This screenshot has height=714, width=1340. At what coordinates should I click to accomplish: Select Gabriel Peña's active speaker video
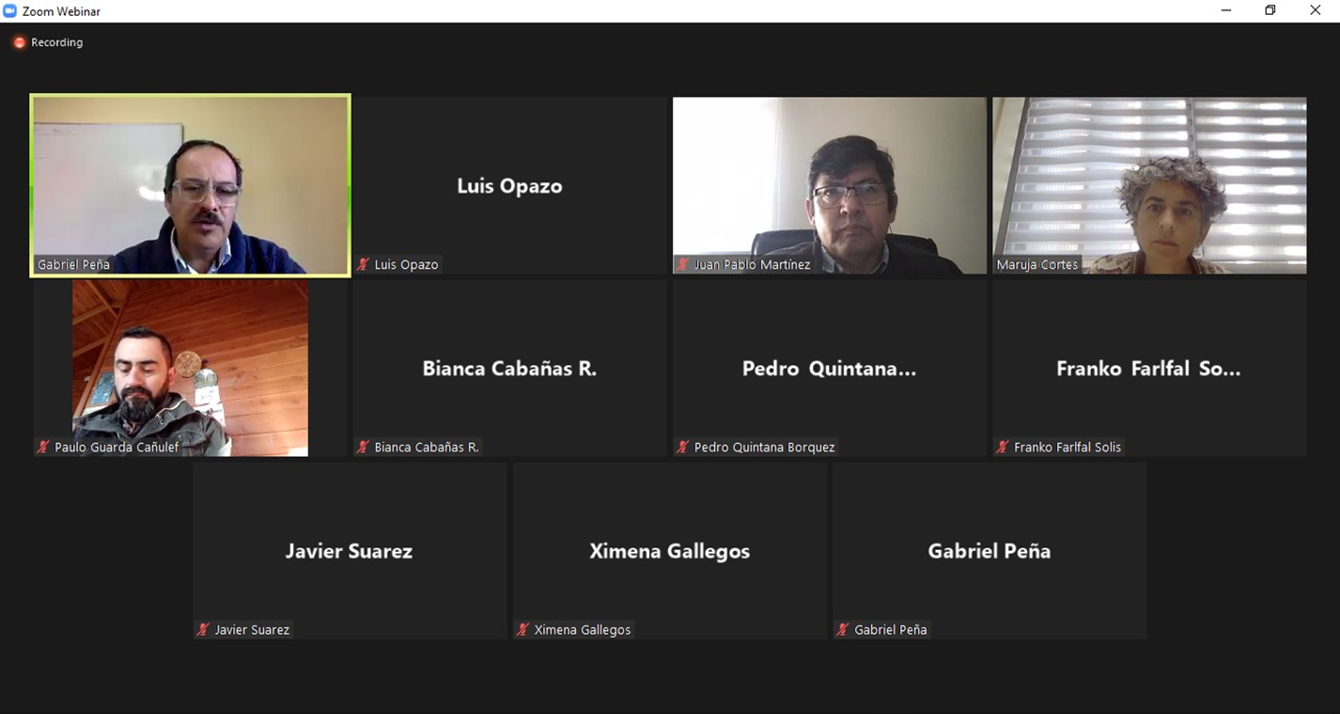190,185
